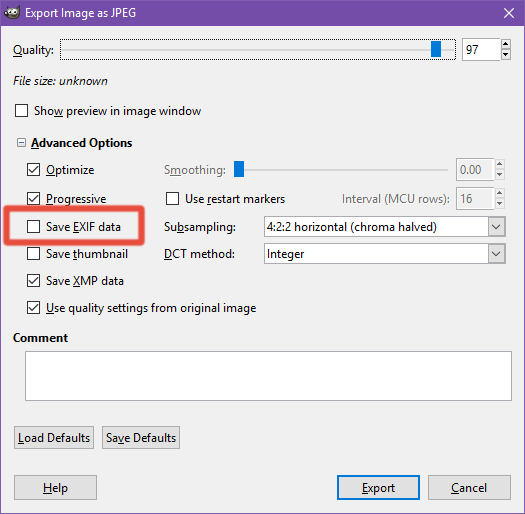The image size is (525, 514).
Task: Click the Export button
Action: point(378,488)
